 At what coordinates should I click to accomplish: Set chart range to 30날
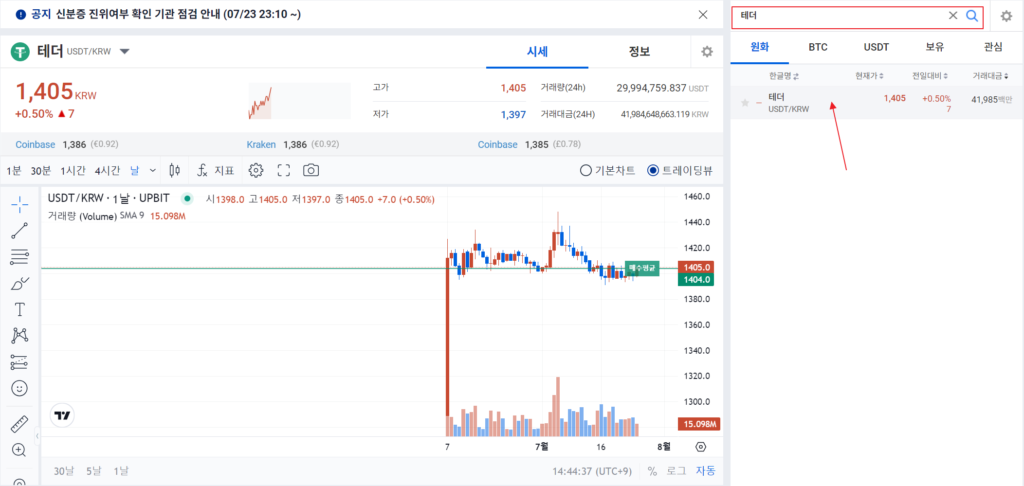pyautogui.click(x=64, y=471)
